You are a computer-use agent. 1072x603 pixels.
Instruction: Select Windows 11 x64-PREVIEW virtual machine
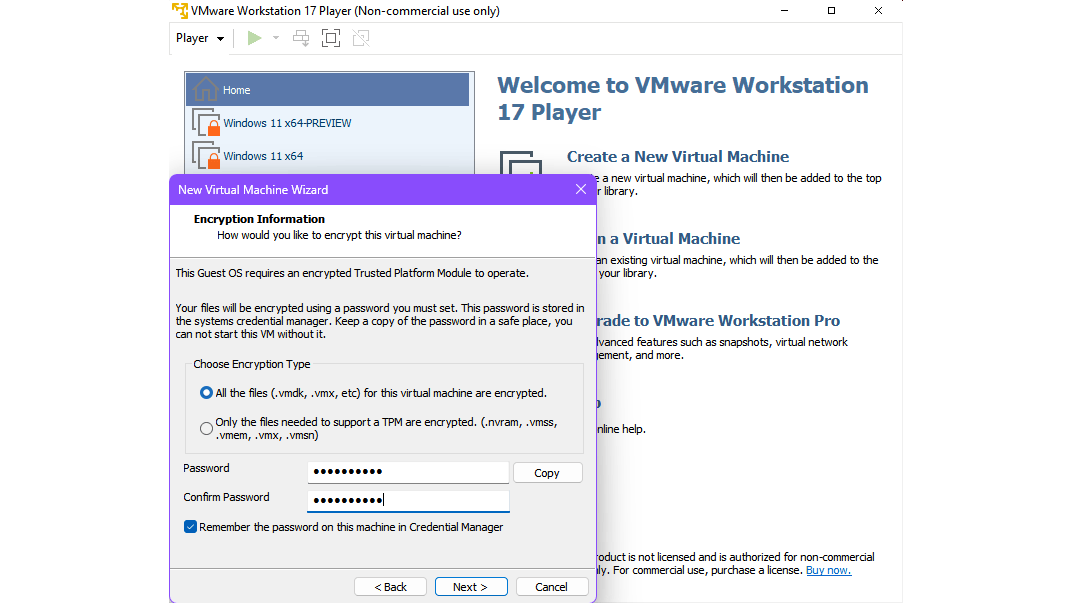coord(327,123)
